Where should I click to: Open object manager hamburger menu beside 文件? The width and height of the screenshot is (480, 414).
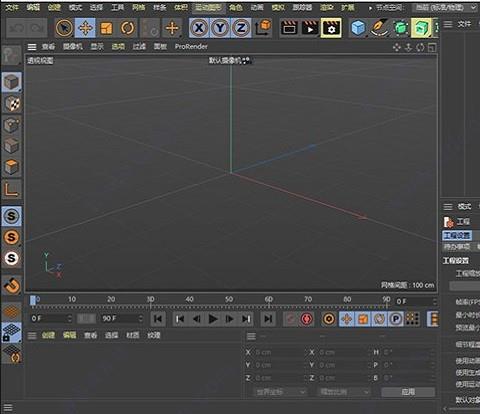[448, 24]
